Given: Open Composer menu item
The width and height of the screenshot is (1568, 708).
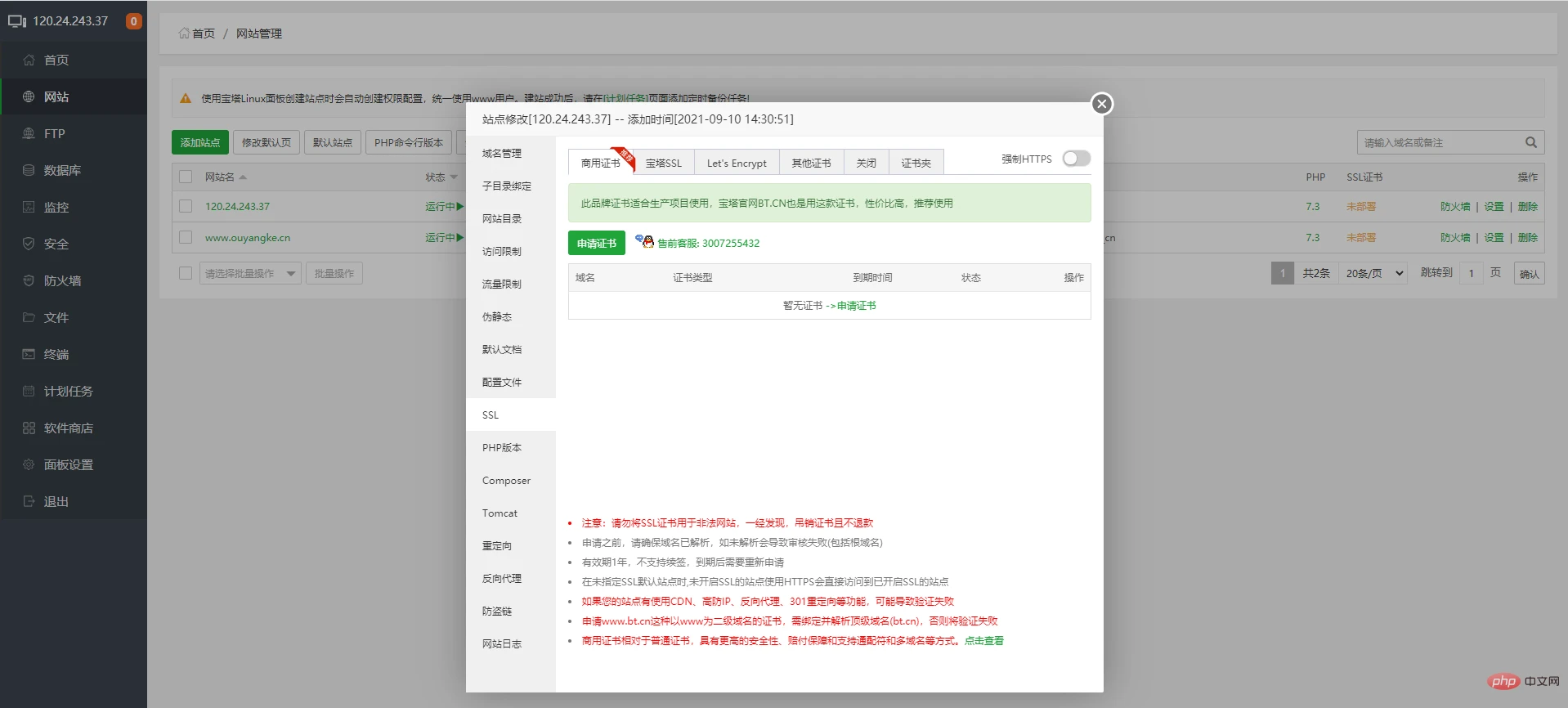Looking at the screenshot, I should 511,480.
